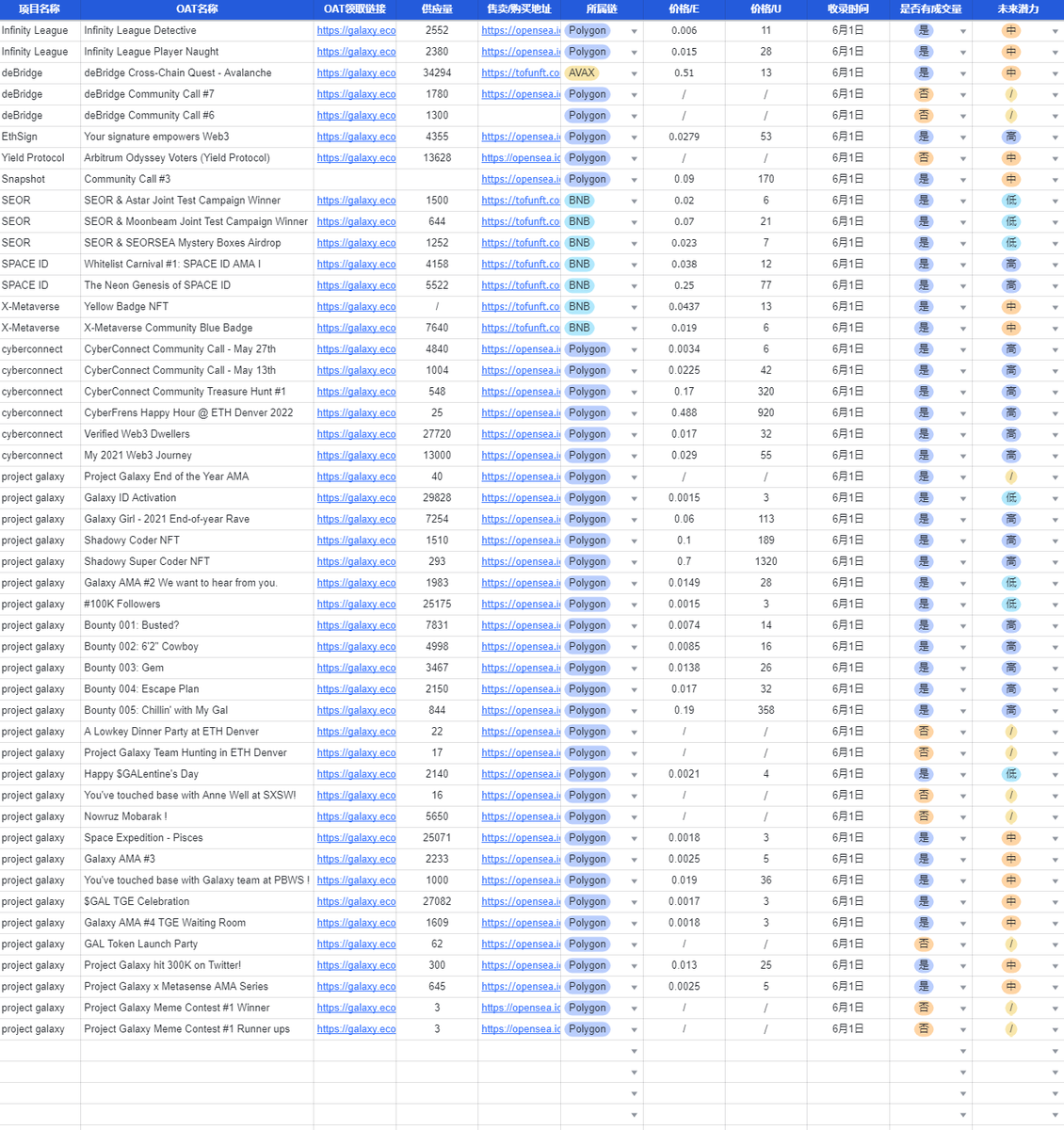
Task: Select the 收录时间 column header
Action: coord(847,9)
